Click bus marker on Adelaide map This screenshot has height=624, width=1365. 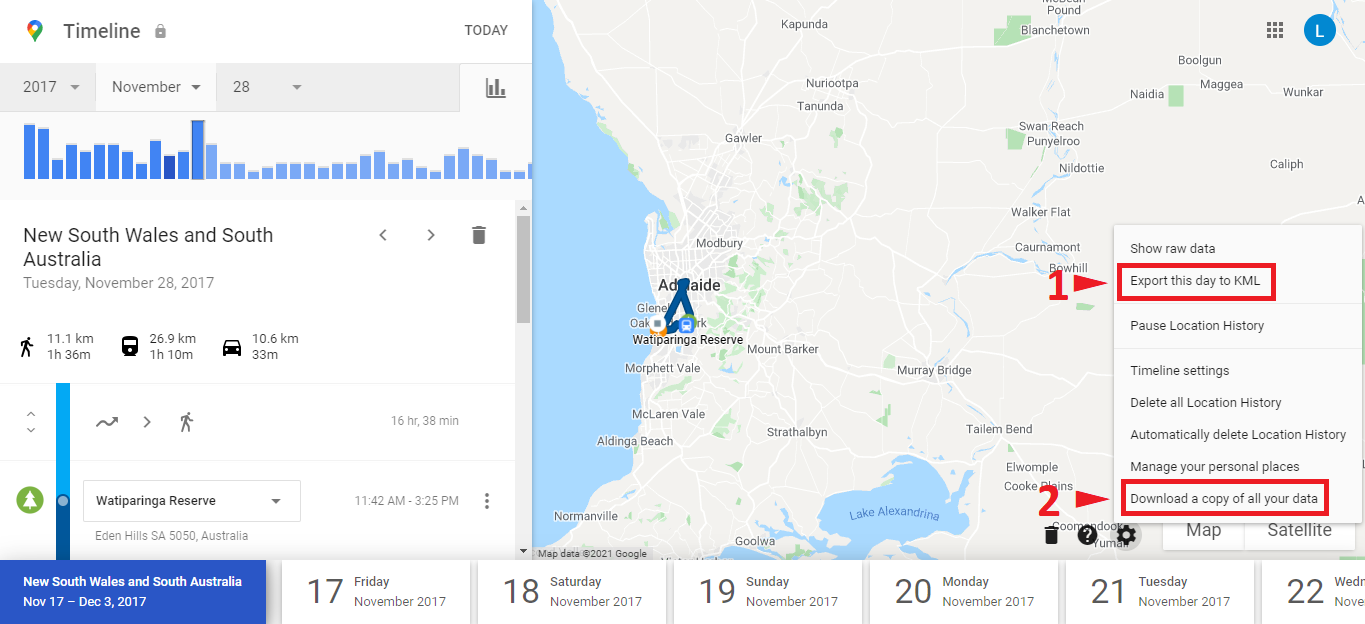pyautogui.click(x=687, y=324)
